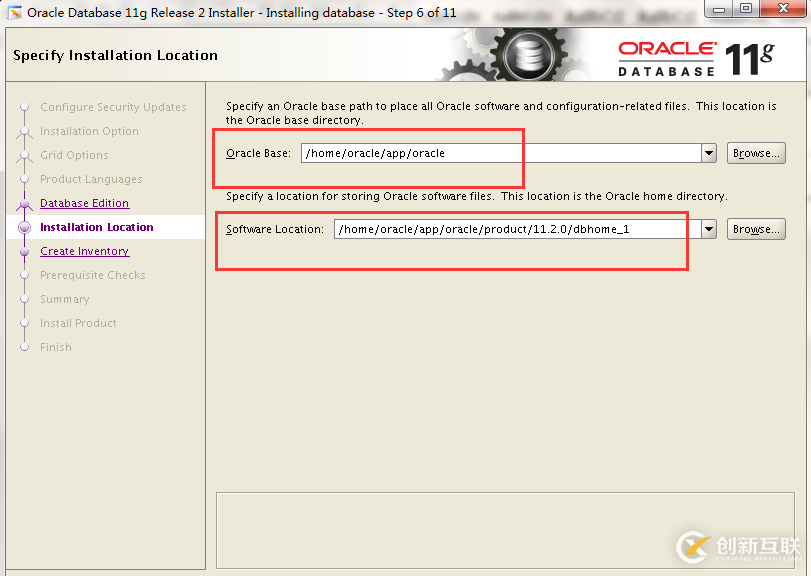Click the Database Edition step marker
The width and height of the screenshot is (811, 576).
(24, 205)
